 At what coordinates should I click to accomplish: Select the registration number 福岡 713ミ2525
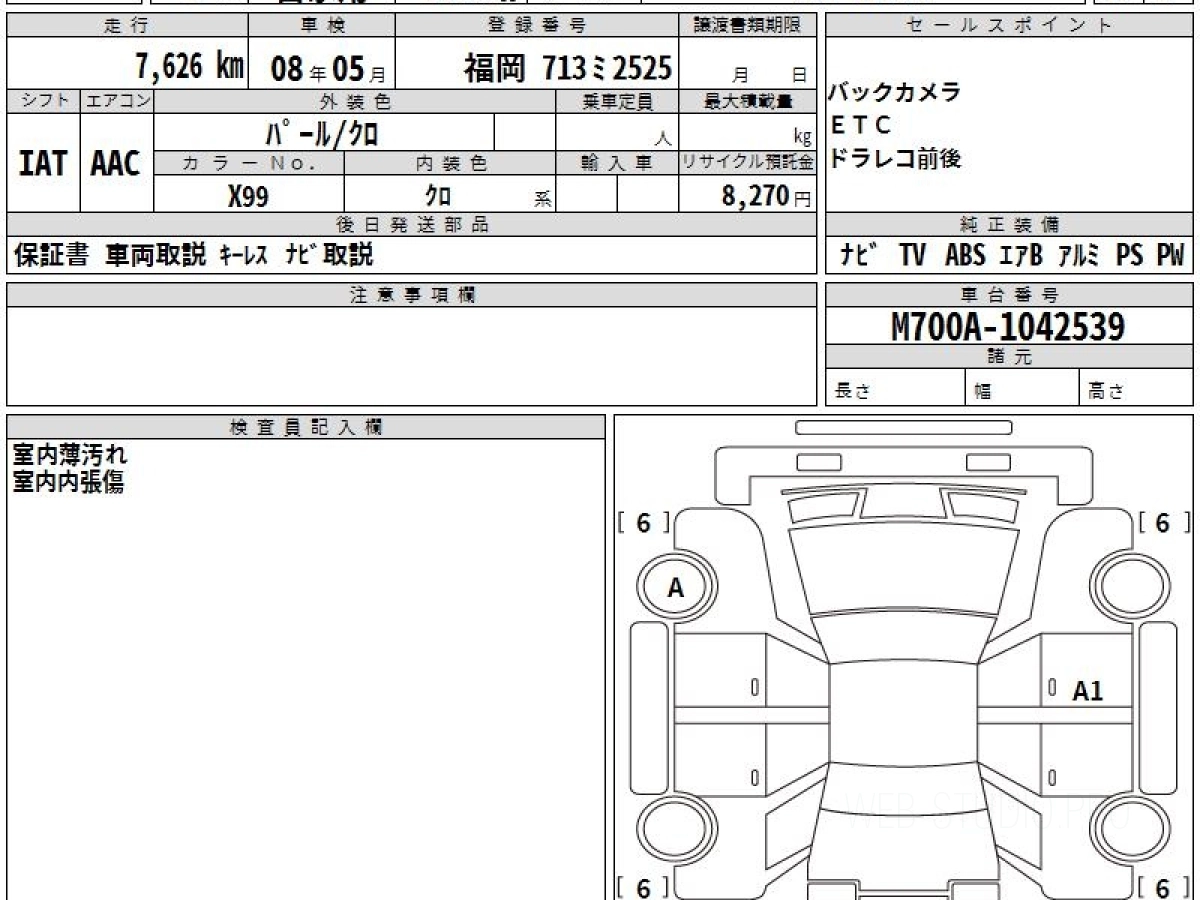(x=567, y=68)
